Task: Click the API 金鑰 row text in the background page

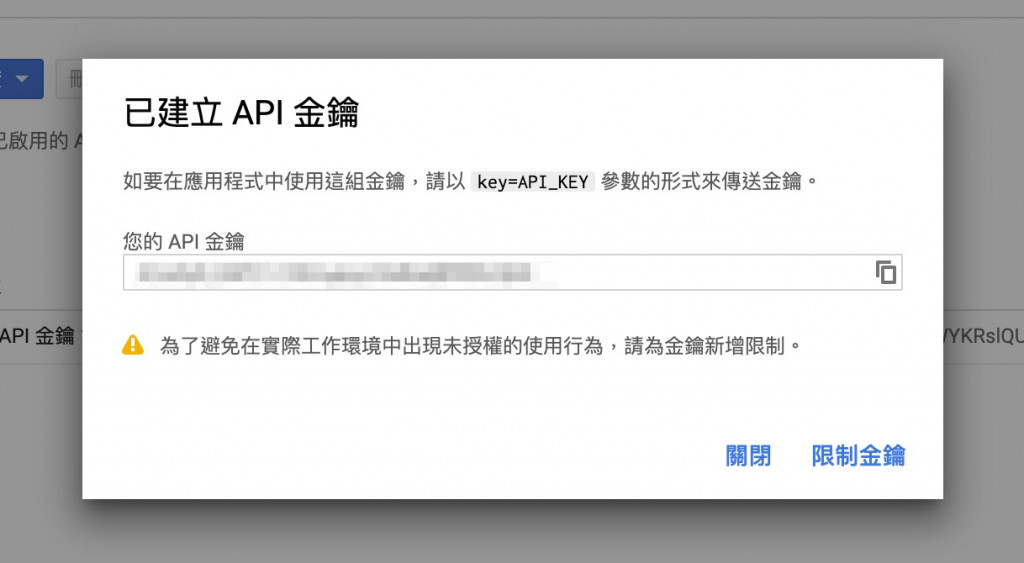Action: pyautogui.click(x=37, y=336)
